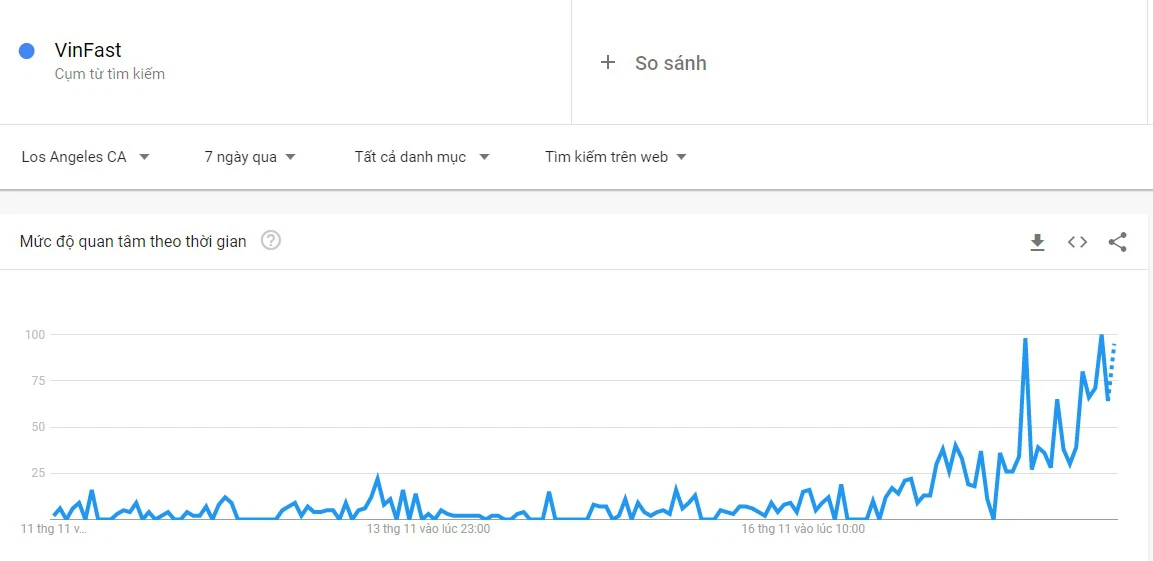This screenshot has height=561, width=1153.
Task: Share the interest over time chart
Action: (x=1118, y=242)
